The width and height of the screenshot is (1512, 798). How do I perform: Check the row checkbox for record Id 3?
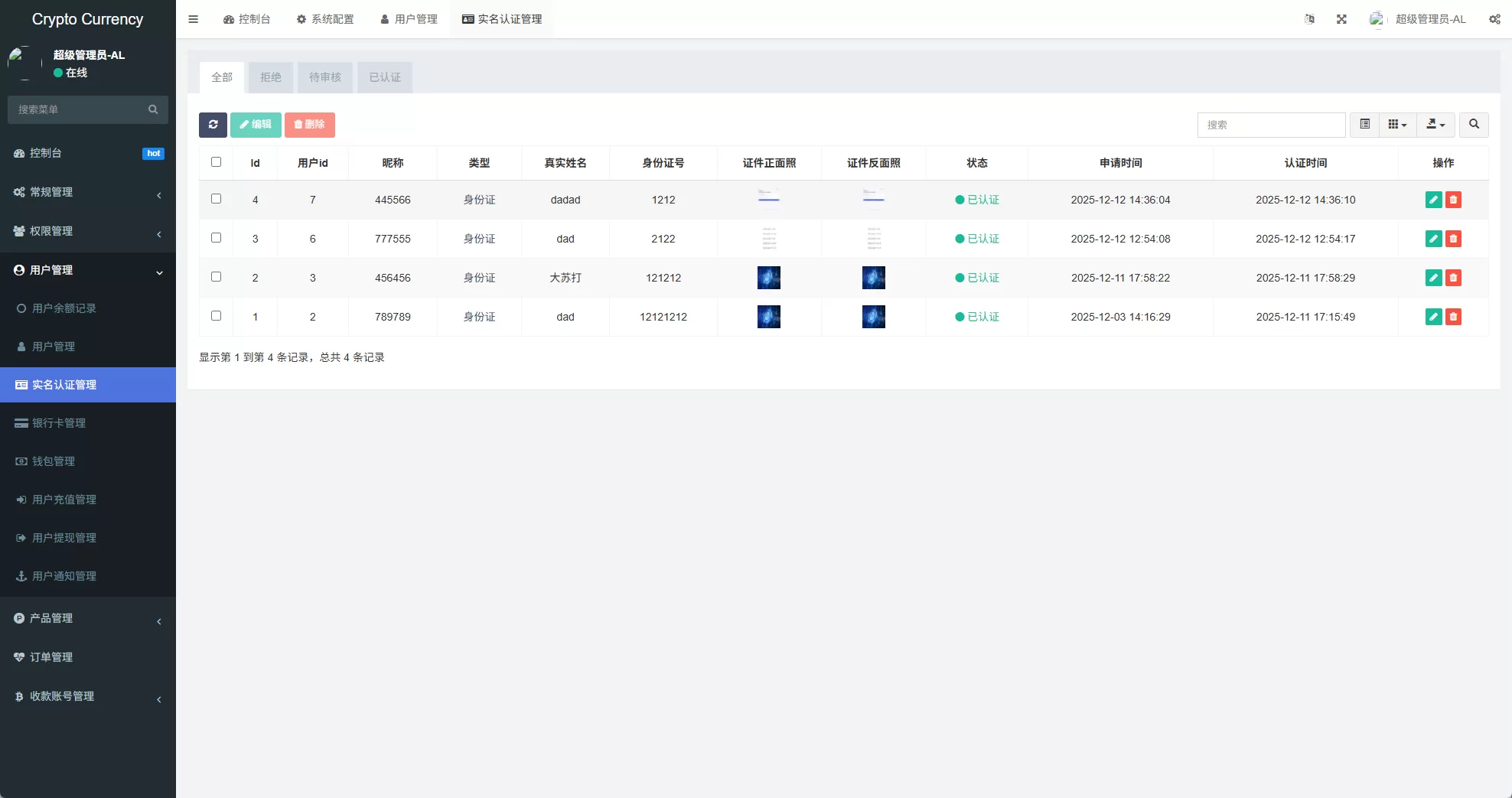click(x=217, y=237)
